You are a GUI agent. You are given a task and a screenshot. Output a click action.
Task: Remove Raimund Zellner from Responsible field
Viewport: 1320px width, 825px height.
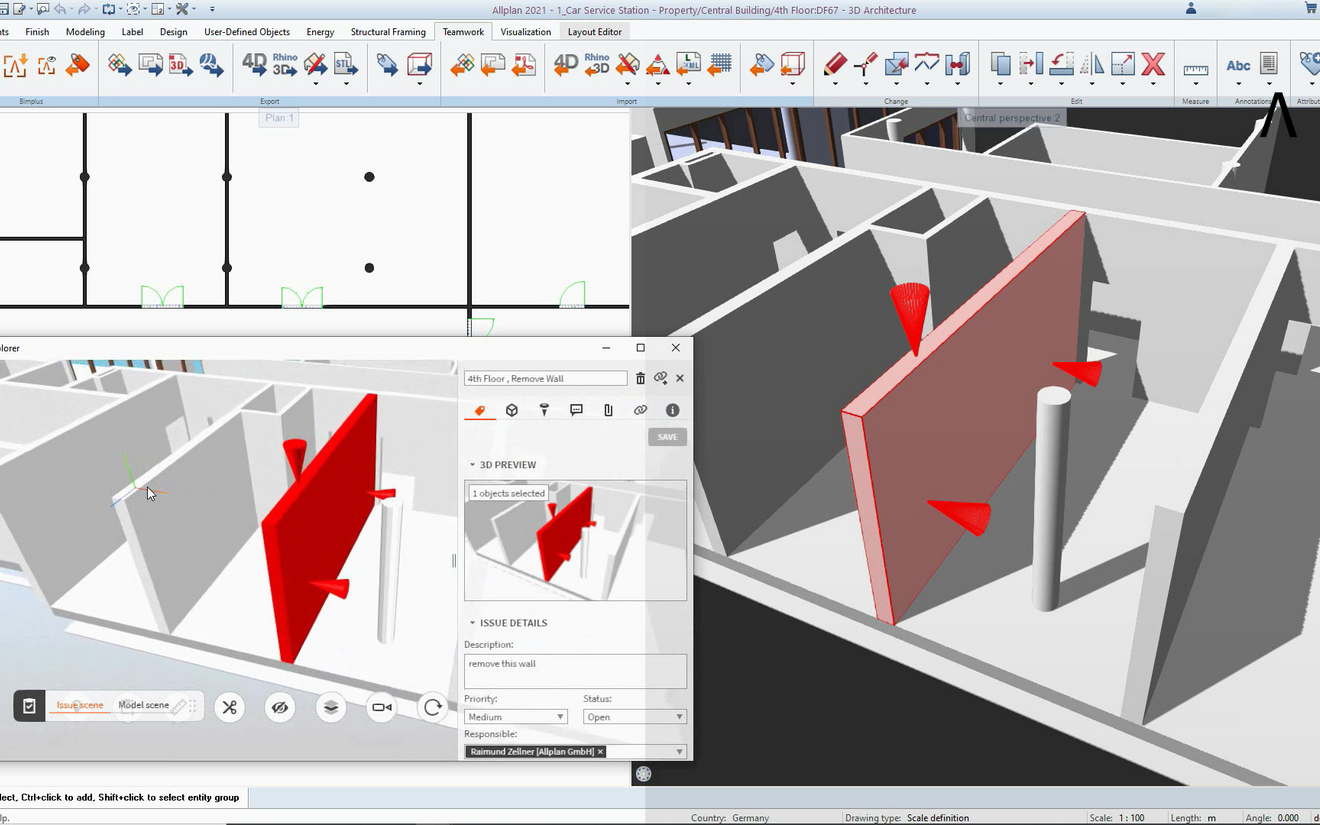tap(600, 752)
